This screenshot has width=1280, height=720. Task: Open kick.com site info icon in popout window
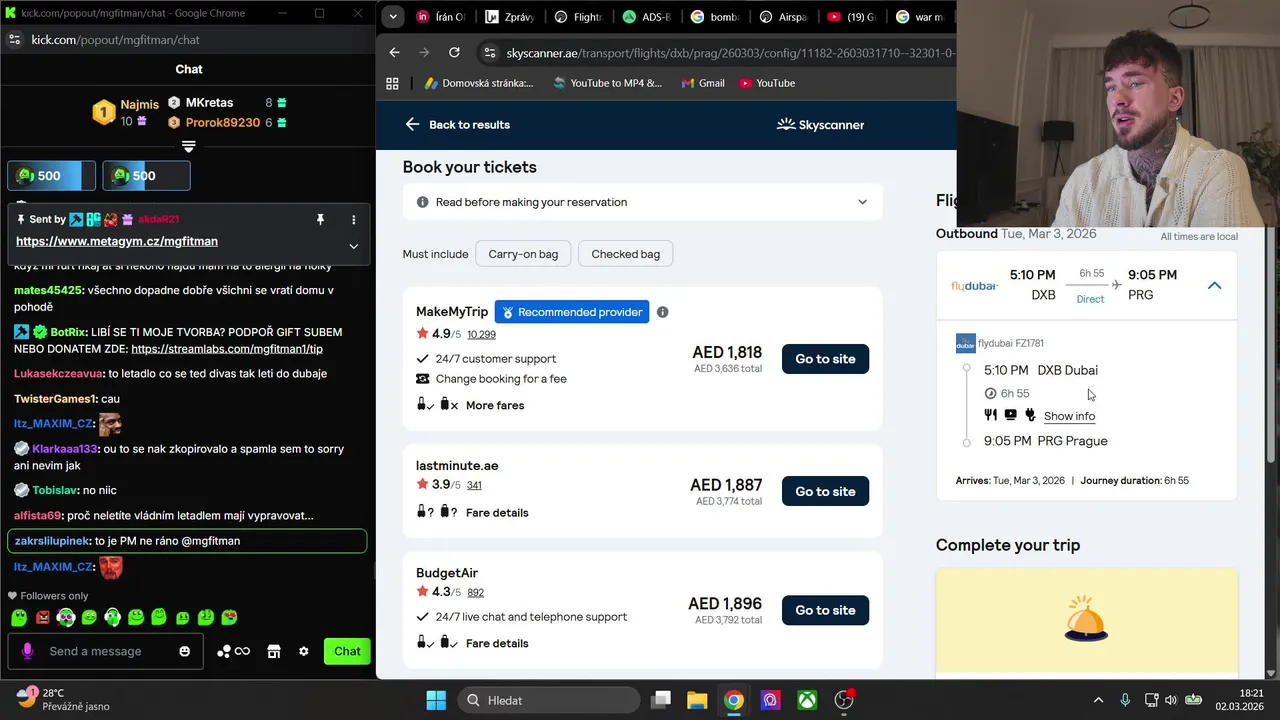[x=14, y=39]
